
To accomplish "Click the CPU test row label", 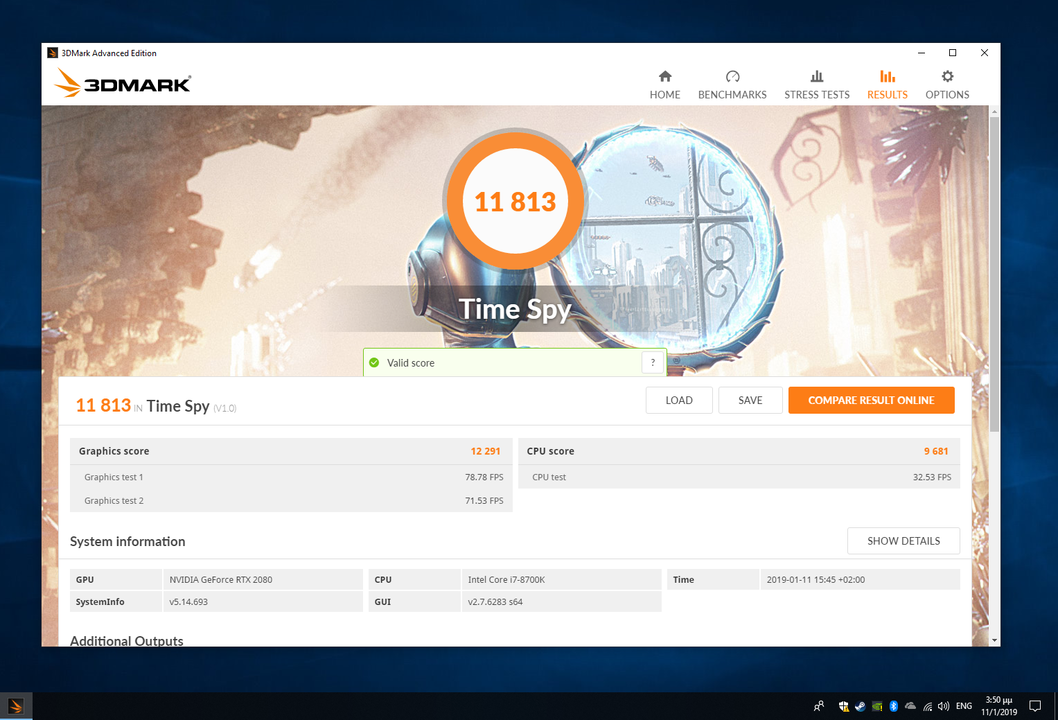I will click(x=549, y=477).
